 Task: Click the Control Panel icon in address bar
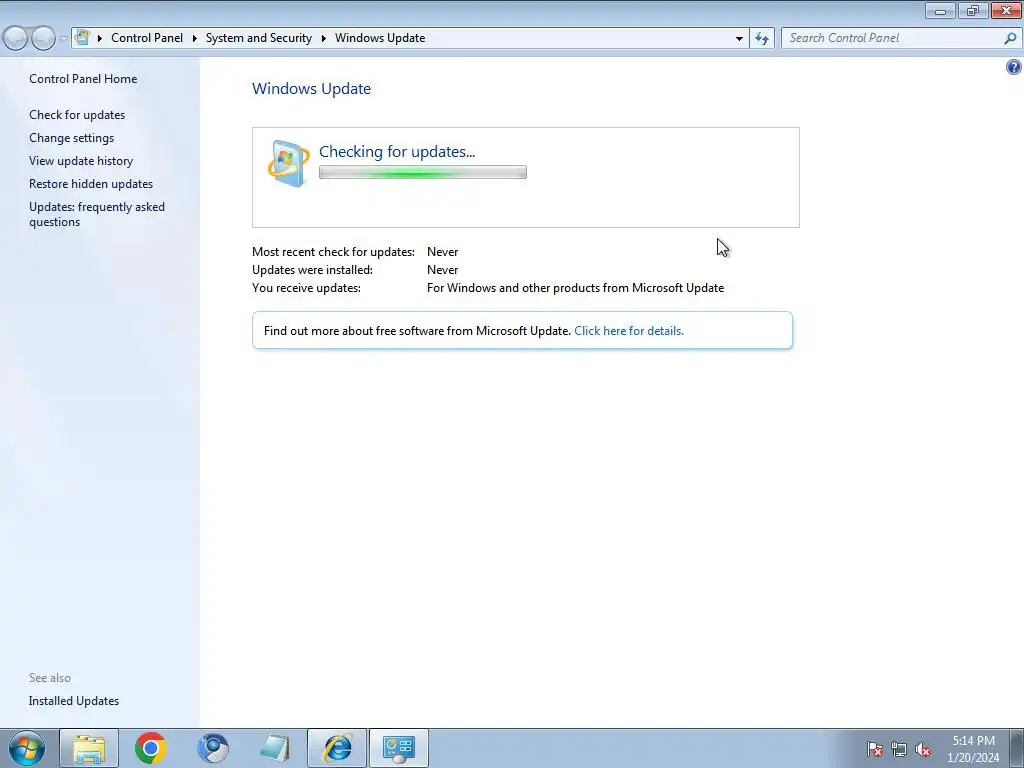[x=82, y=37]
